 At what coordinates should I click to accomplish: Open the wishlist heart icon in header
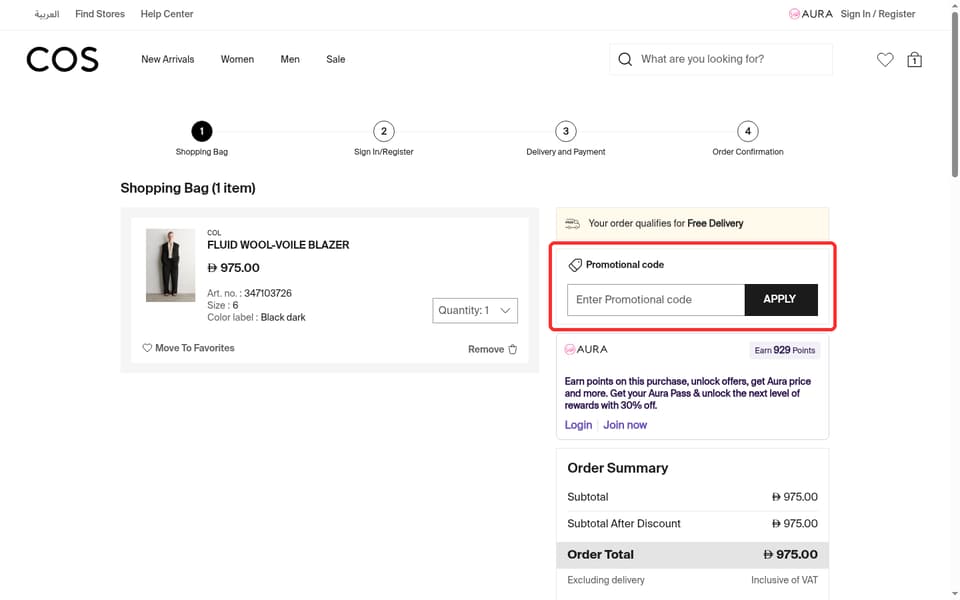coord(885,59)
